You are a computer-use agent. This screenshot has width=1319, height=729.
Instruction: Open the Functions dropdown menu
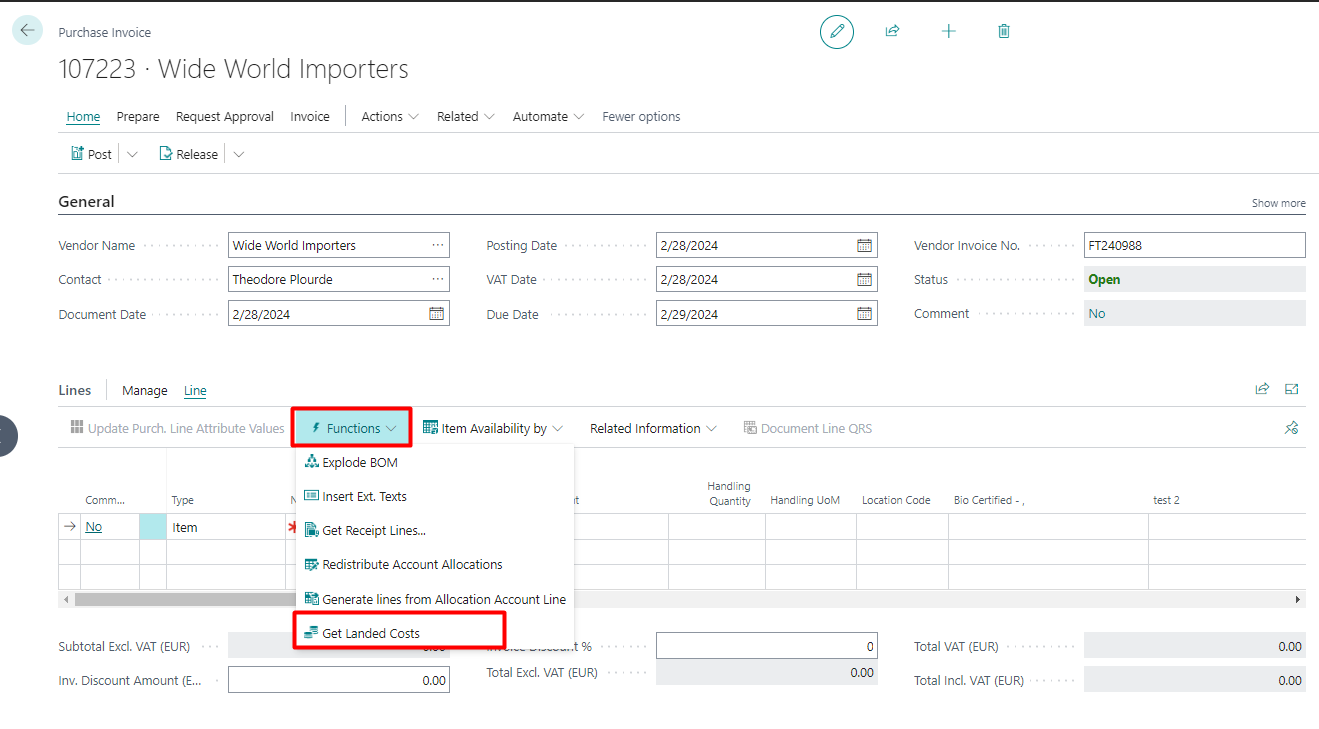(353, 428)
